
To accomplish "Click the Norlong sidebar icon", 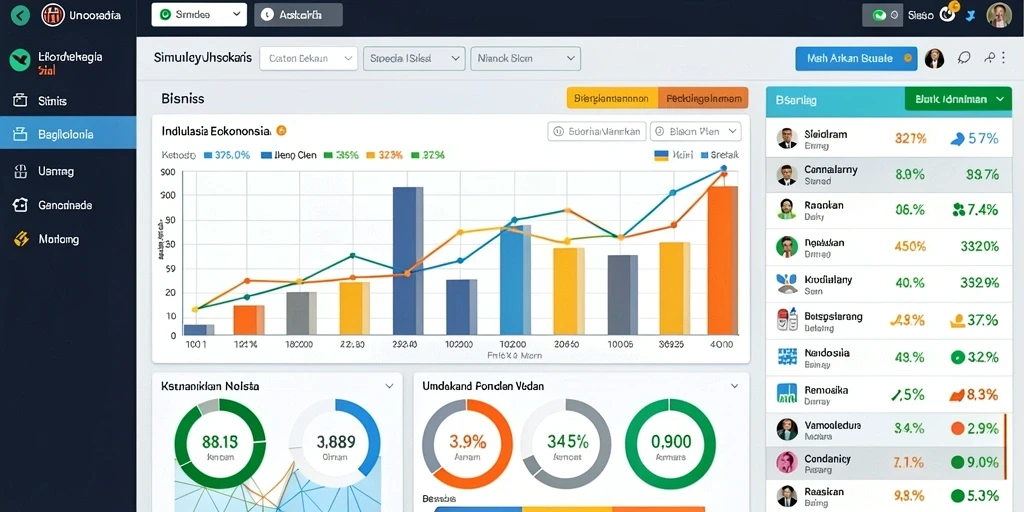I will [x=21, y=239].
